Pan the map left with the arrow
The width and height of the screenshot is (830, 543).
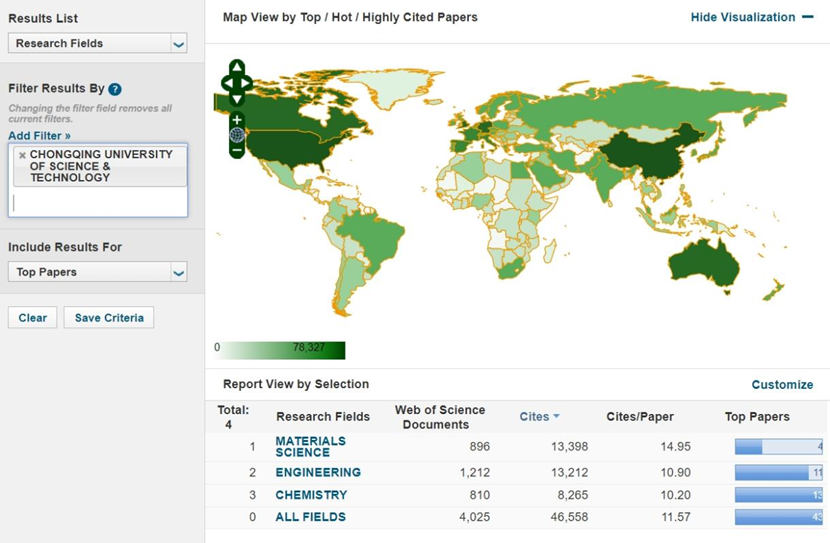226,82
